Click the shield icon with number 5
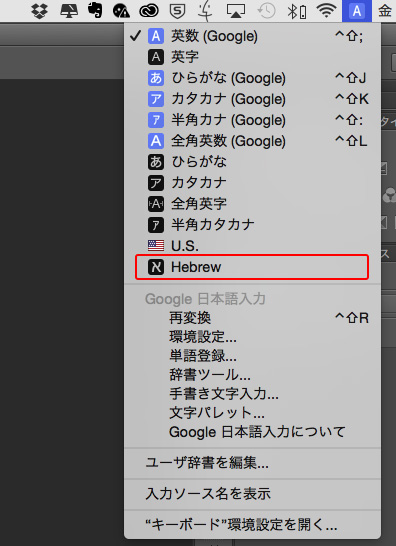The height and width of the screenshot is (546, 396). [x=177, y=11]
